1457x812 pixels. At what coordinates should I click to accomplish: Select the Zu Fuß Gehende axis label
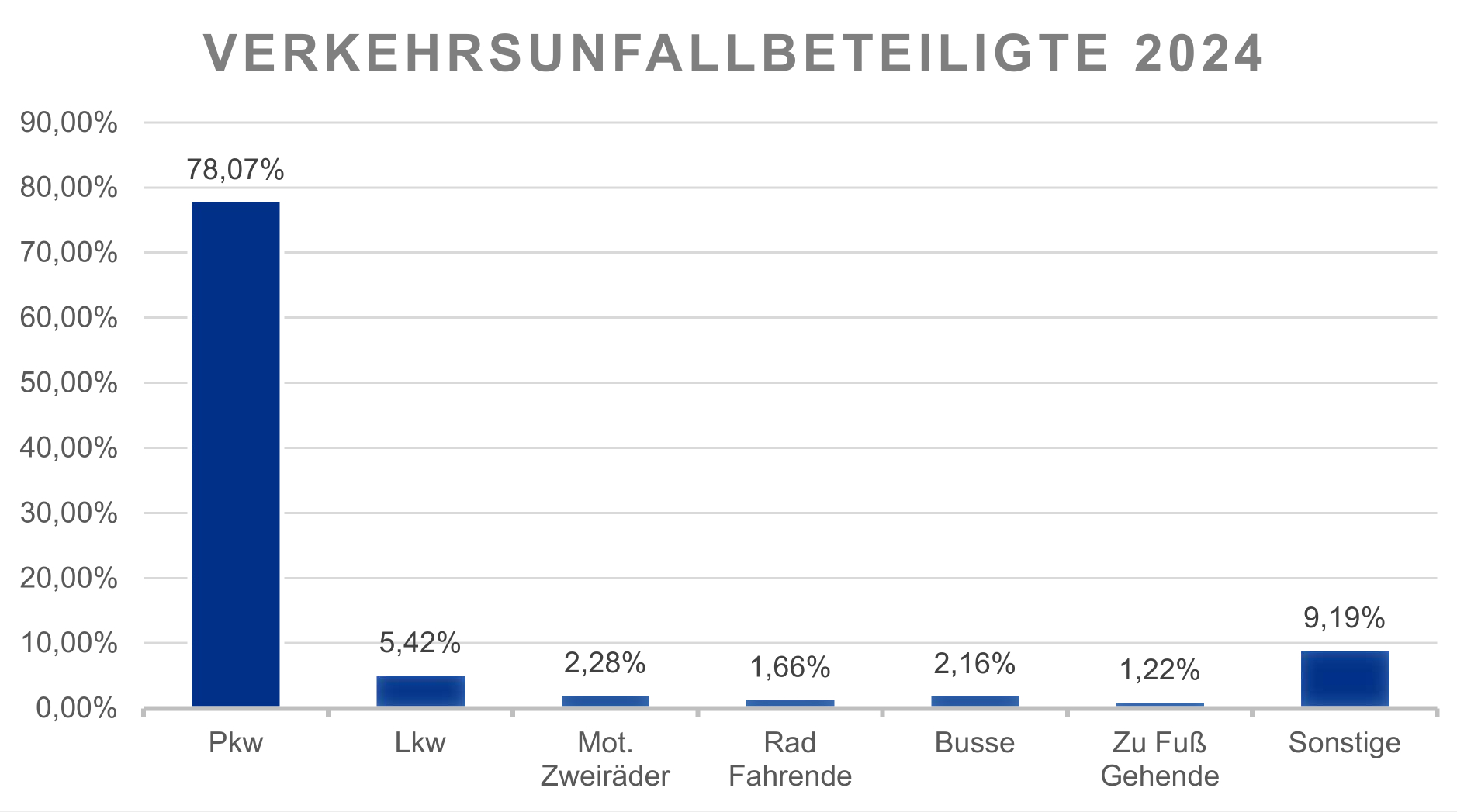(1160, 759)
